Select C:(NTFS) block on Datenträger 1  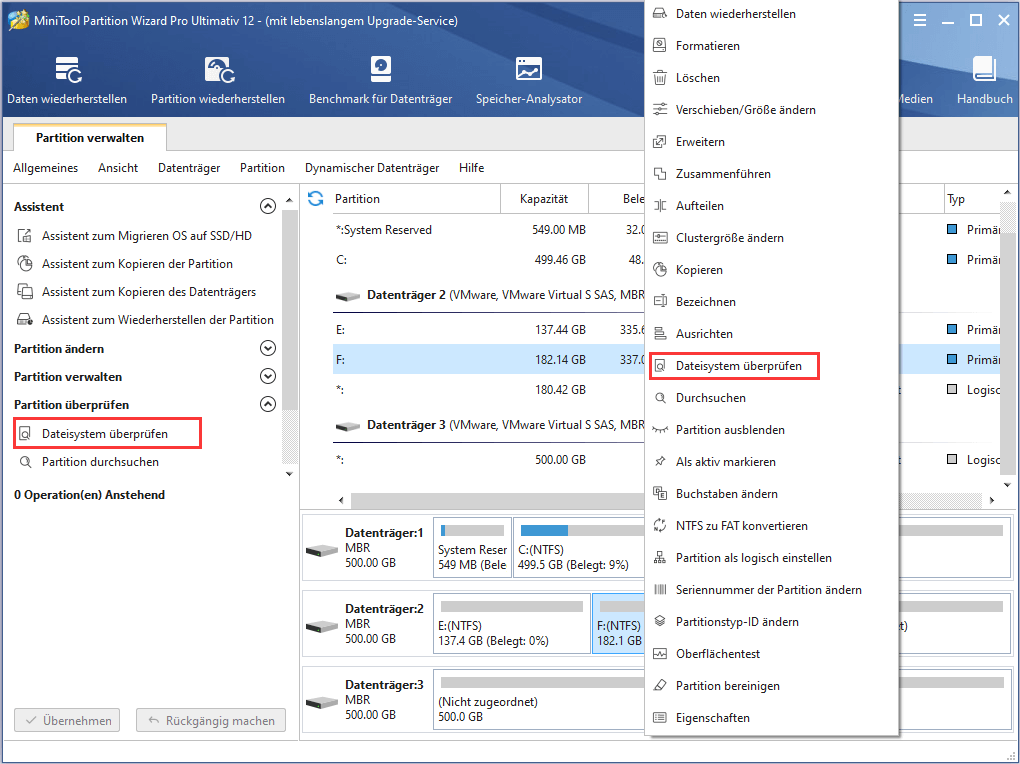point(579,547)
